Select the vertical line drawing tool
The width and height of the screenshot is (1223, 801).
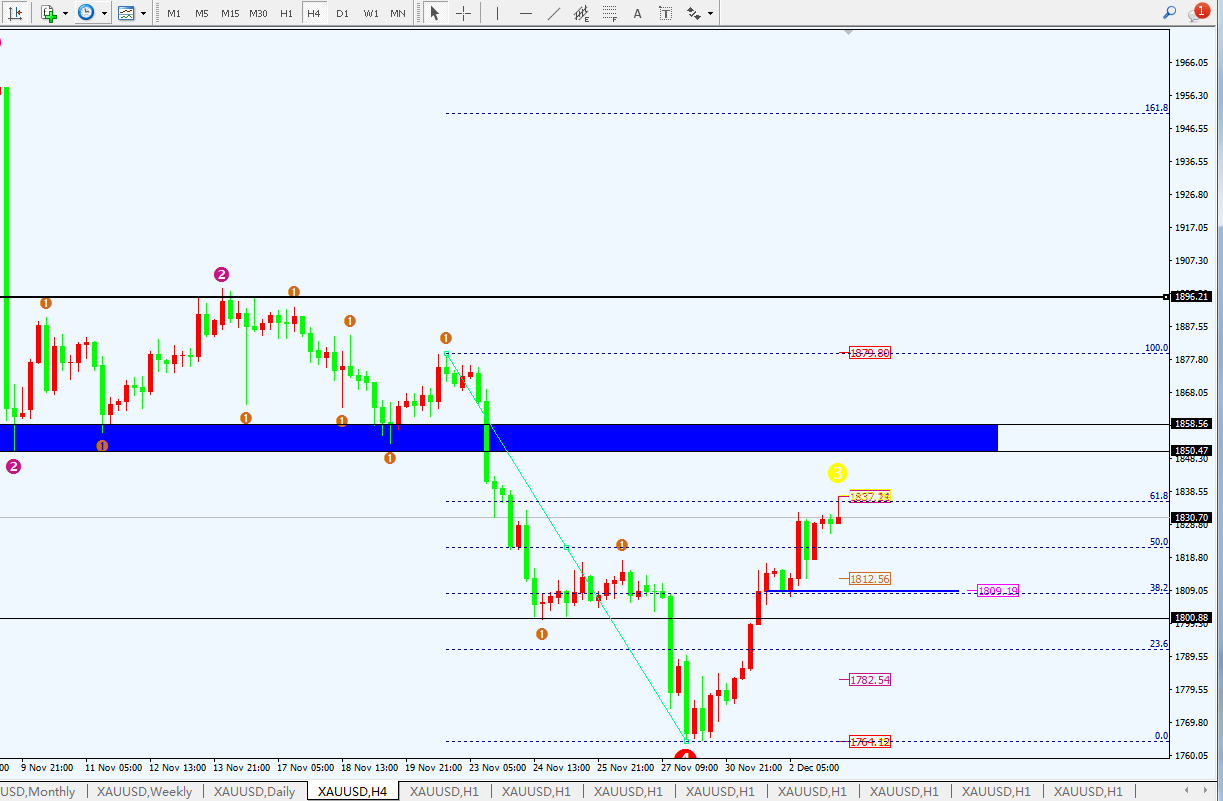[x=497, y=13]
